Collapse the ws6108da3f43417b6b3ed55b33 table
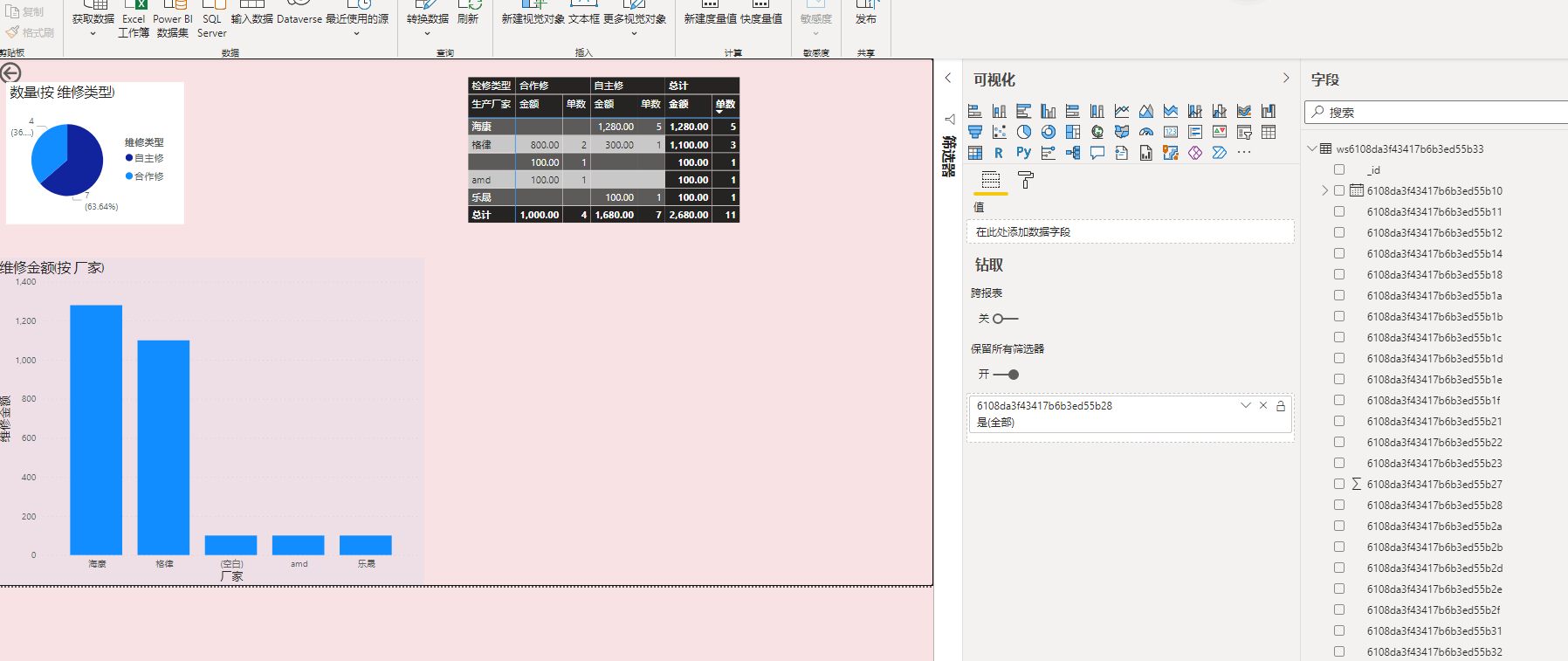Image resolution: width=1568 pixels, height=661 pixels. [x=1311, y=148]
